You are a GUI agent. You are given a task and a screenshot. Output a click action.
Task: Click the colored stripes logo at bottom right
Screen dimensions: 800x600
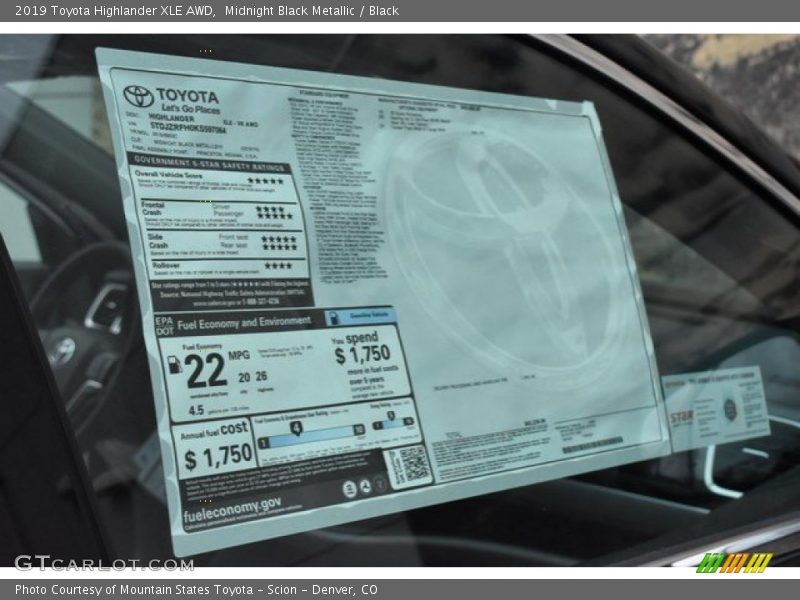[x=734, y=563]
